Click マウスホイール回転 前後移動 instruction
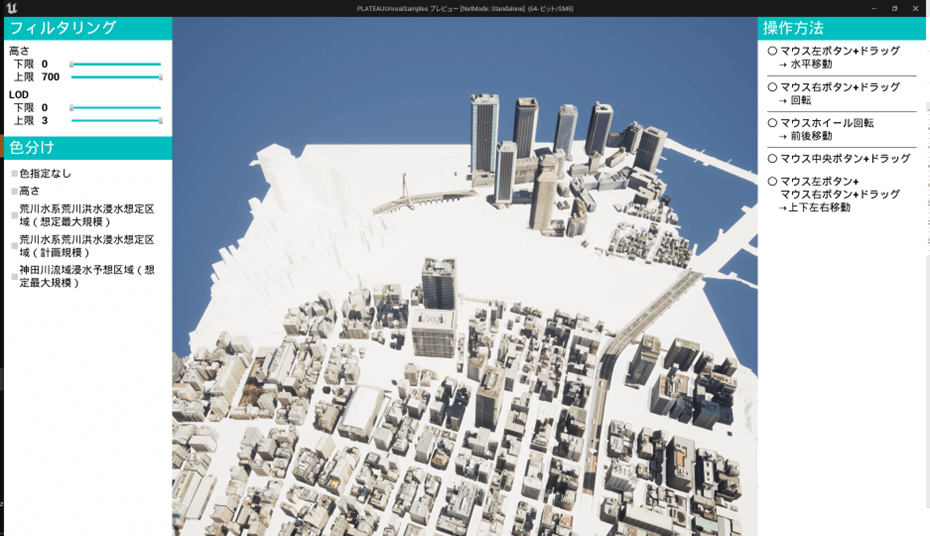930x536 pixels. click(821, 129)
